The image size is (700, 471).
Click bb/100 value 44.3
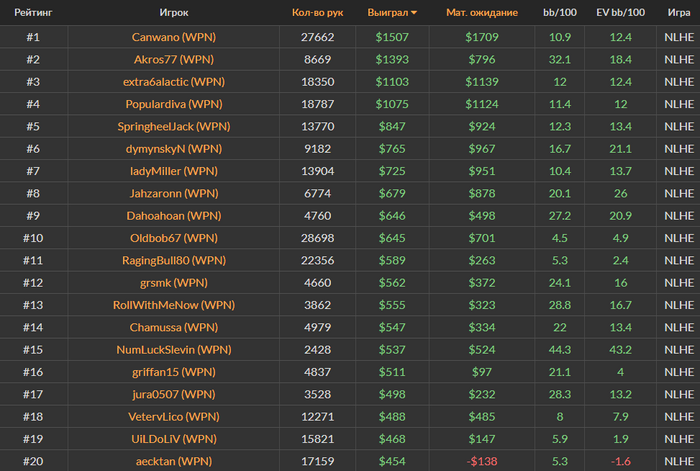559,350
